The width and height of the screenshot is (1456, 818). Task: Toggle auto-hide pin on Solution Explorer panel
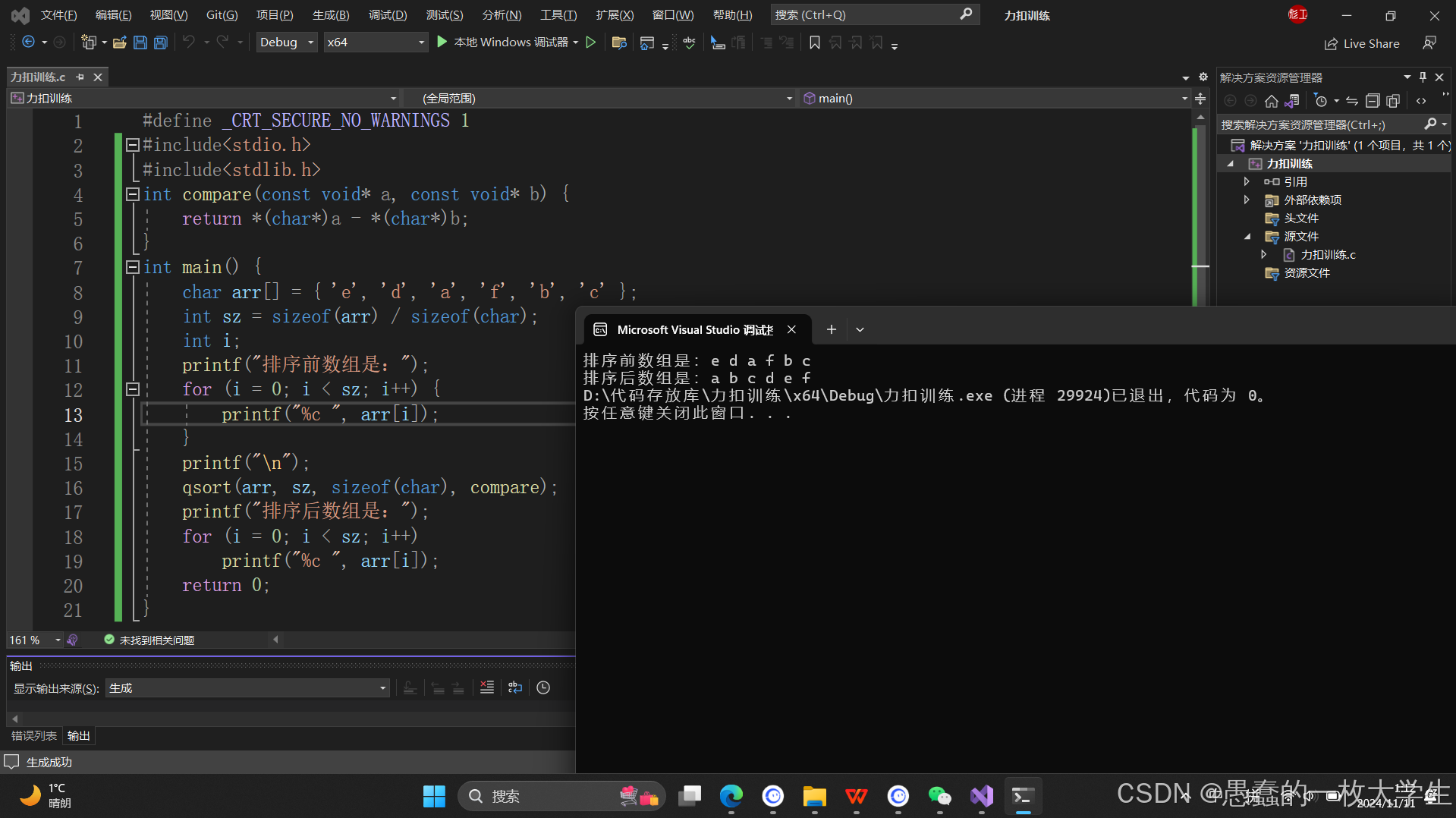pos(1423,77)
